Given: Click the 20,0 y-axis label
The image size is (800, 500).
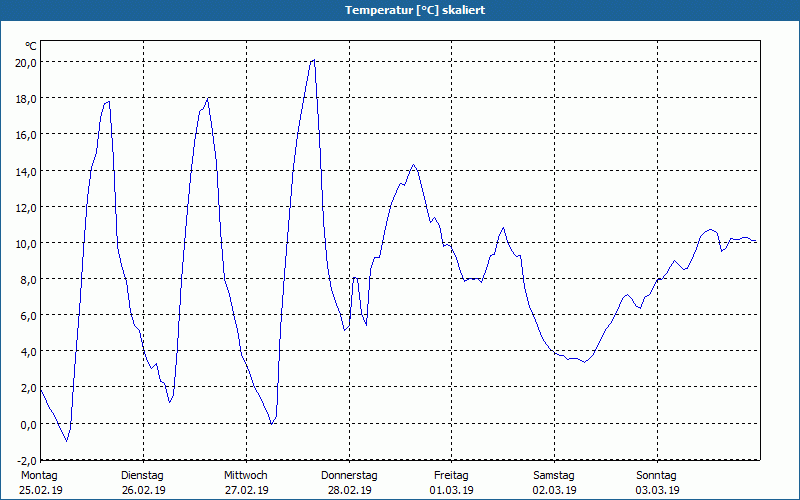Looking at the screenshot, I should (x=26, y=63).
